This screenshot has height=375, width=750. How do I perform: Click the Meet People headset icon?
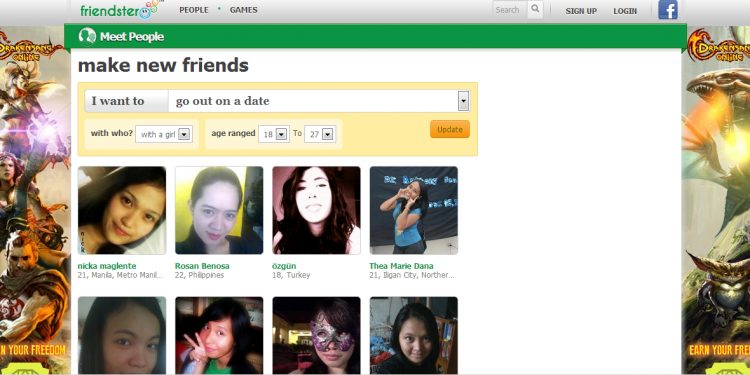pos(88,36)
